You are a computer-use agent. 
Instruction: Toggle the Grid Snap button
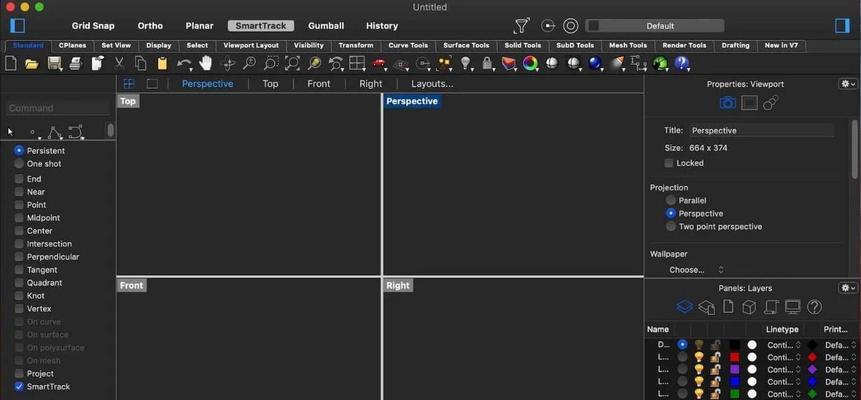click(x=93, y=26)
